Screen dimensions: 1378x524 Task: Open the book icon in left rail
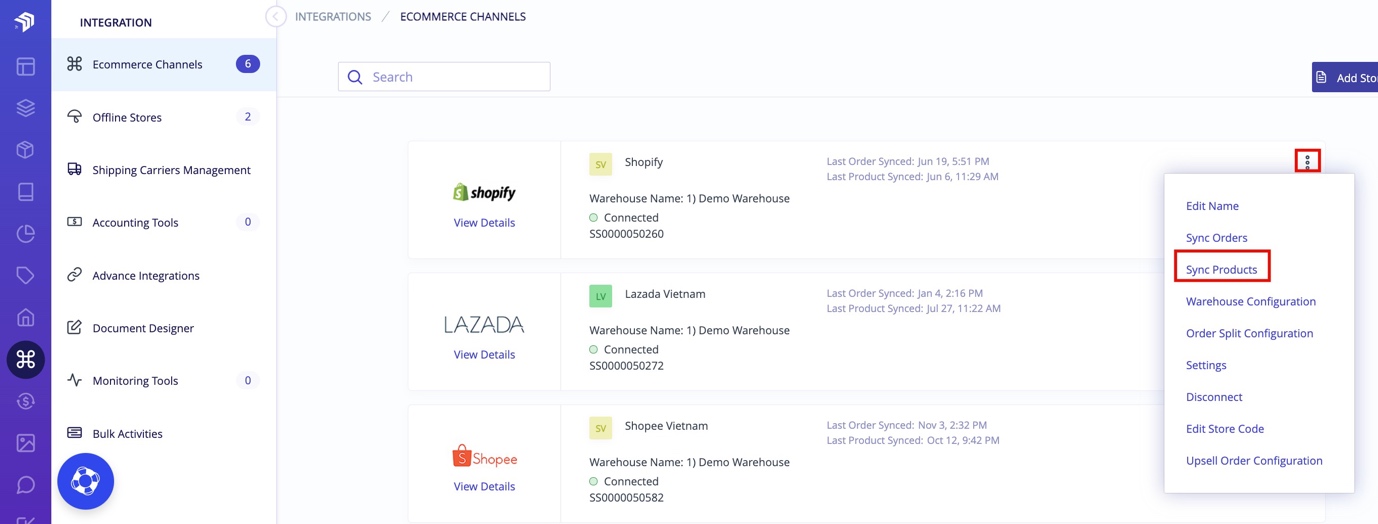point(25,192)
